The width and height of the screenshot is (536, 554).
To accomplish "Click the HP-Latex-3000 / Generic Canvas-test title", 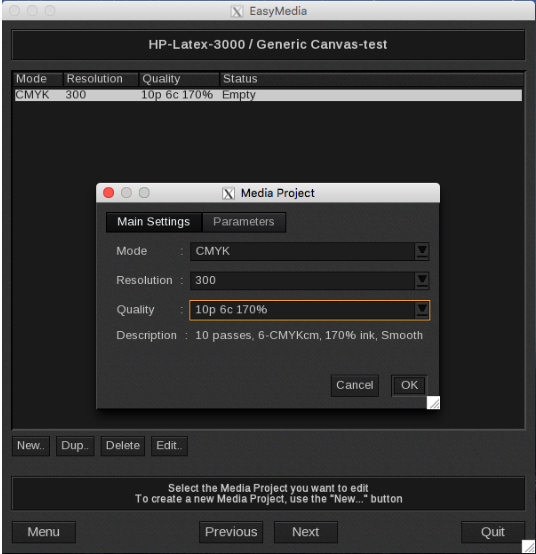I will coord(268,45).
